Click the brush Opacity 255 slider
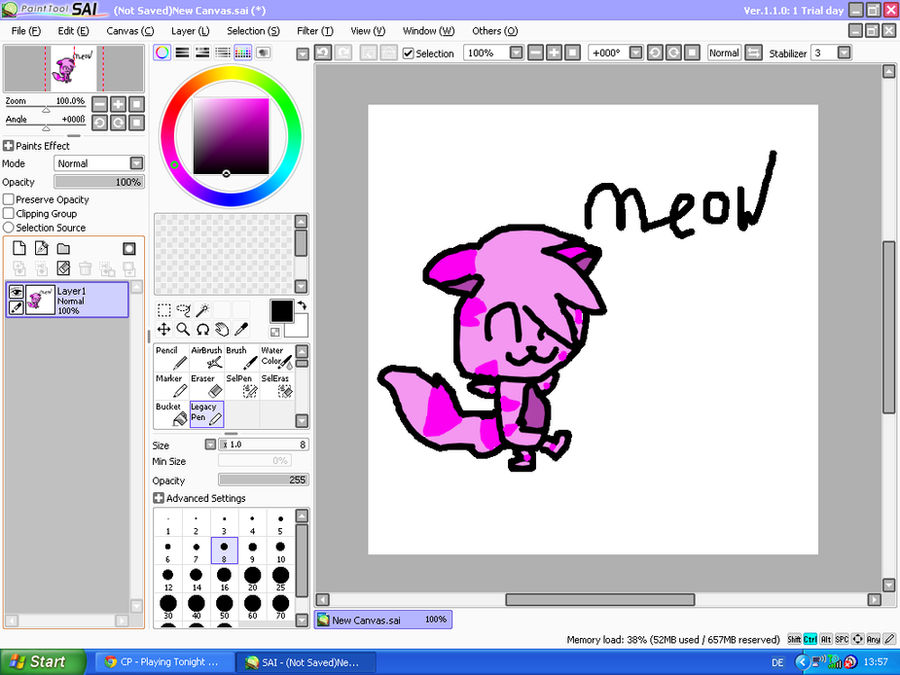 (x=263, y=479)
